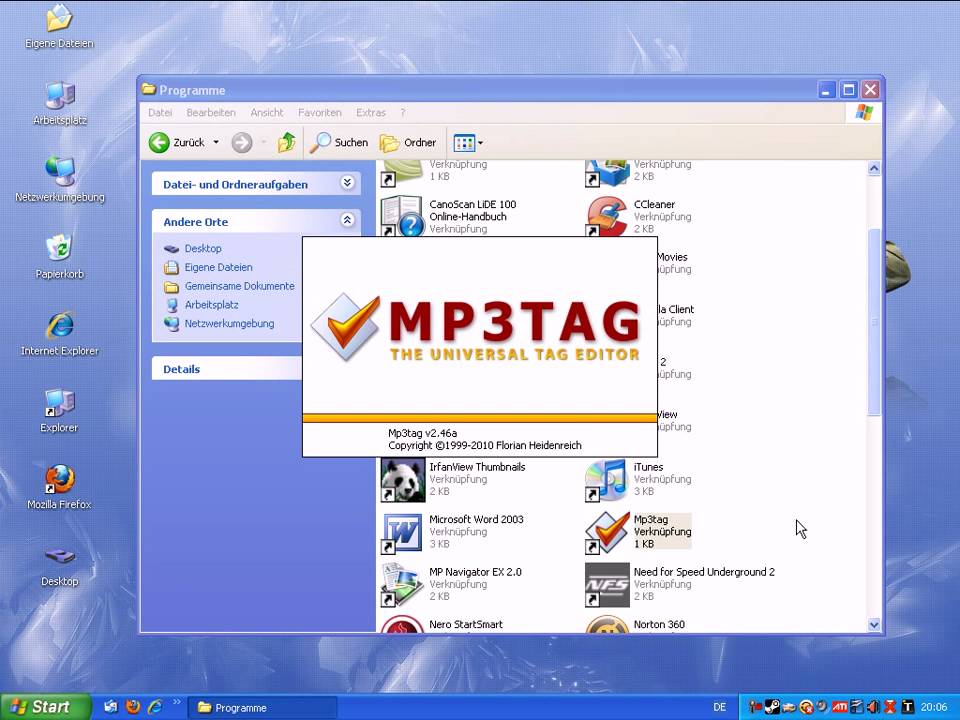
Task: Select the IrfanView Thumbnails panda icon
Action: point(402,481)
